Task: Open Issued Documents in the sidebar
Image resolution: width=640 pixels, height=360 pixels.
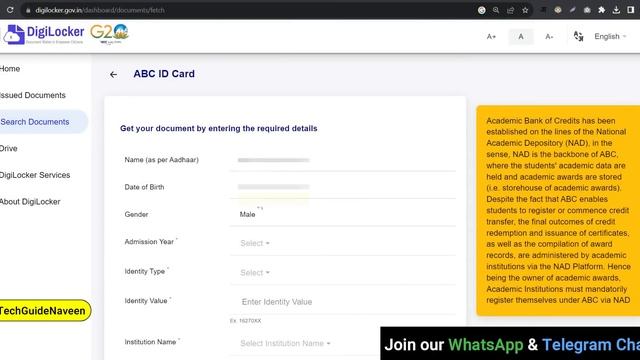Action: click(33, 95)
